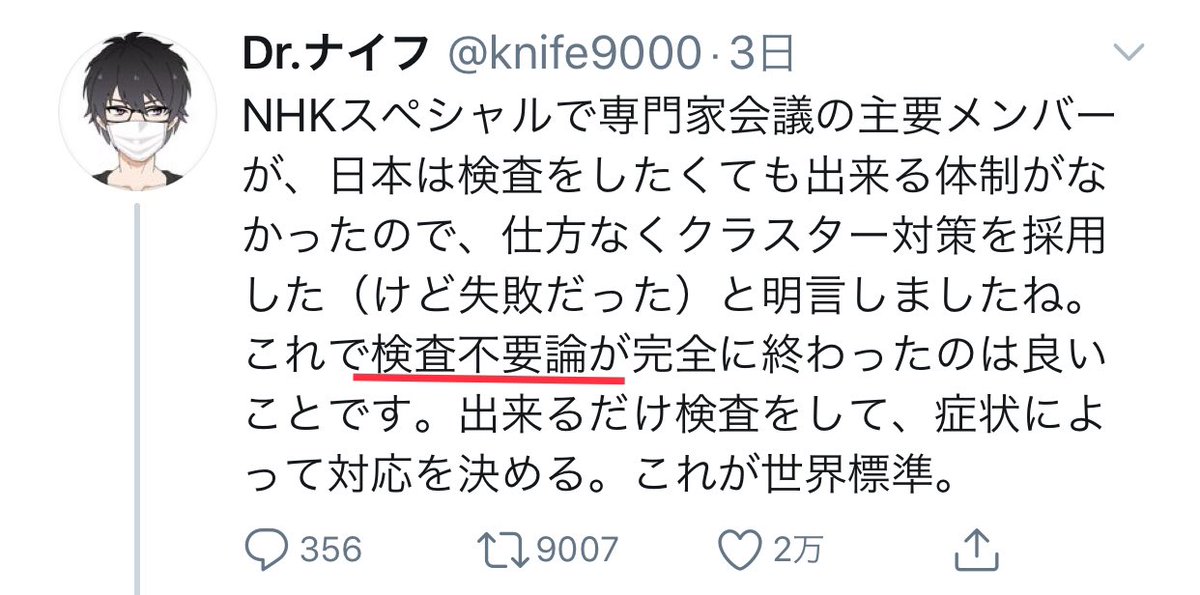Screen dimensions: 1200x595
Task: Retweet this post using the arrows icon
Action: (504, 548)
